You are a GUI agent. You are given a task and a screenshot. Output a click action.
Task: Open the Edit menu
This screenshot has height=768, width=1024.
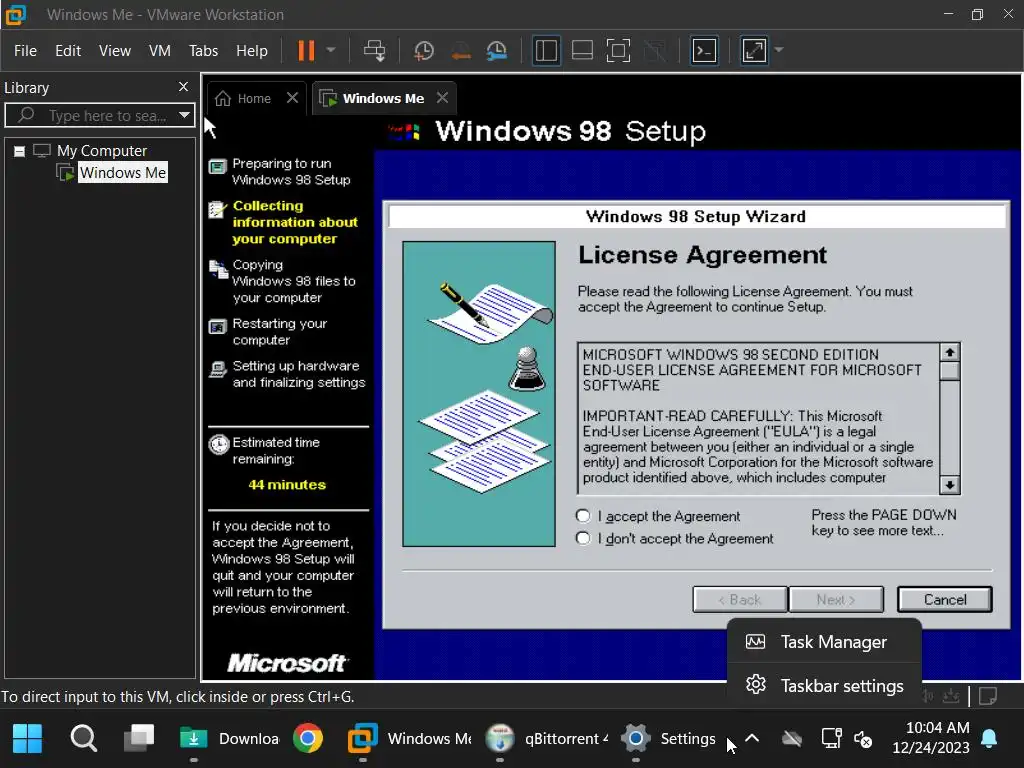click(x=68, y=50)
